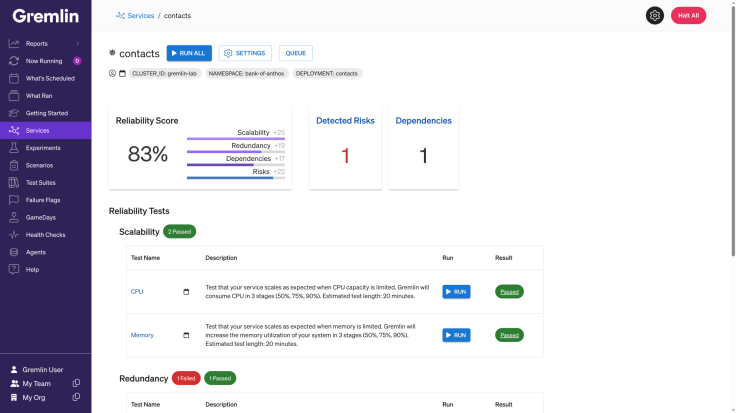The image size is (736, 413).
Task: Click the Now Running count badge
Action: point(77,61)
